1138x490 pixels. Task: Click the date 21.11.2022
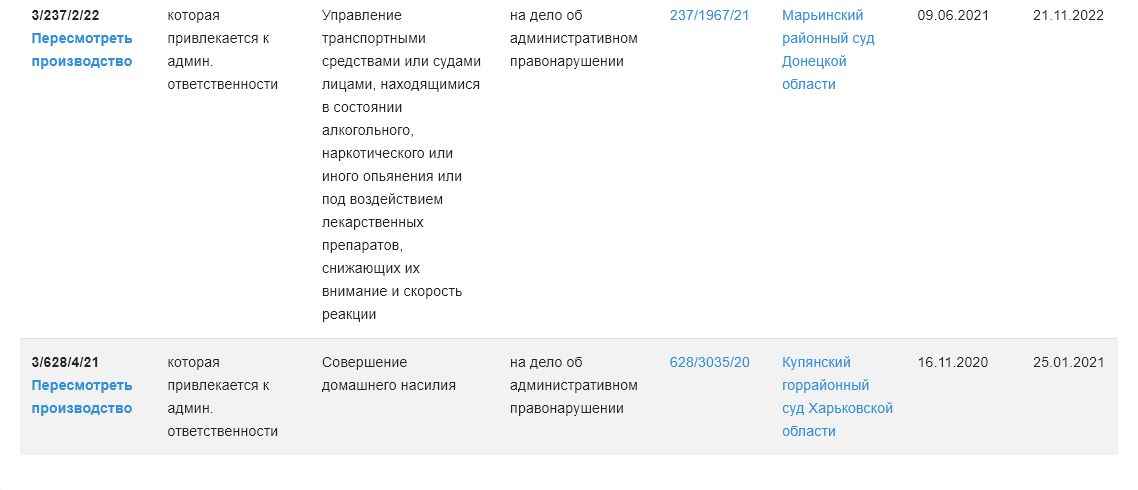pos(1068,16)
